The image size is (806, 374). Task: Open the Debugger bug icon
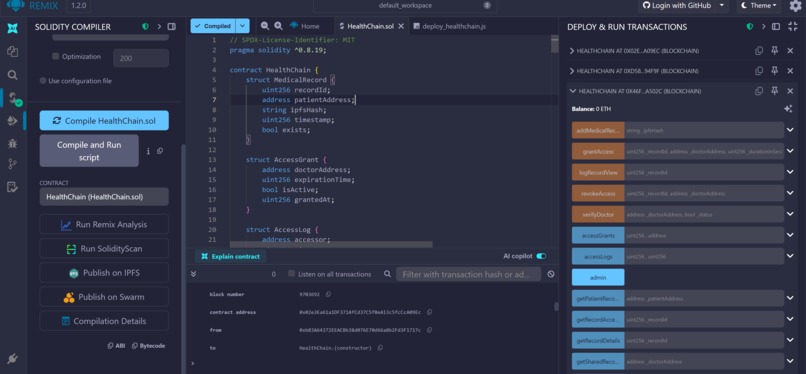[13, 143]
